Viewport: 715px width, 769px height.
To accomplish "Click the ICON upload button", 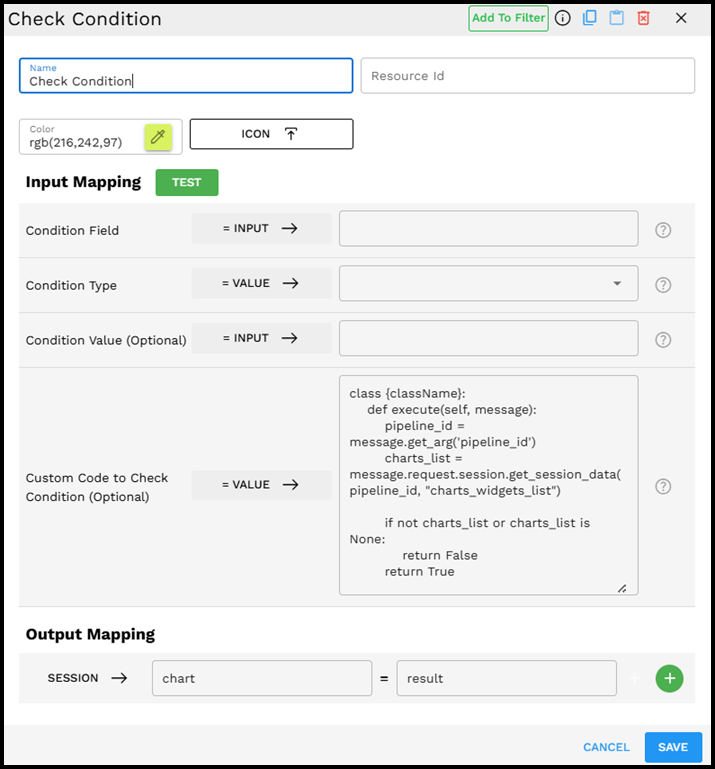I will 271,134.
